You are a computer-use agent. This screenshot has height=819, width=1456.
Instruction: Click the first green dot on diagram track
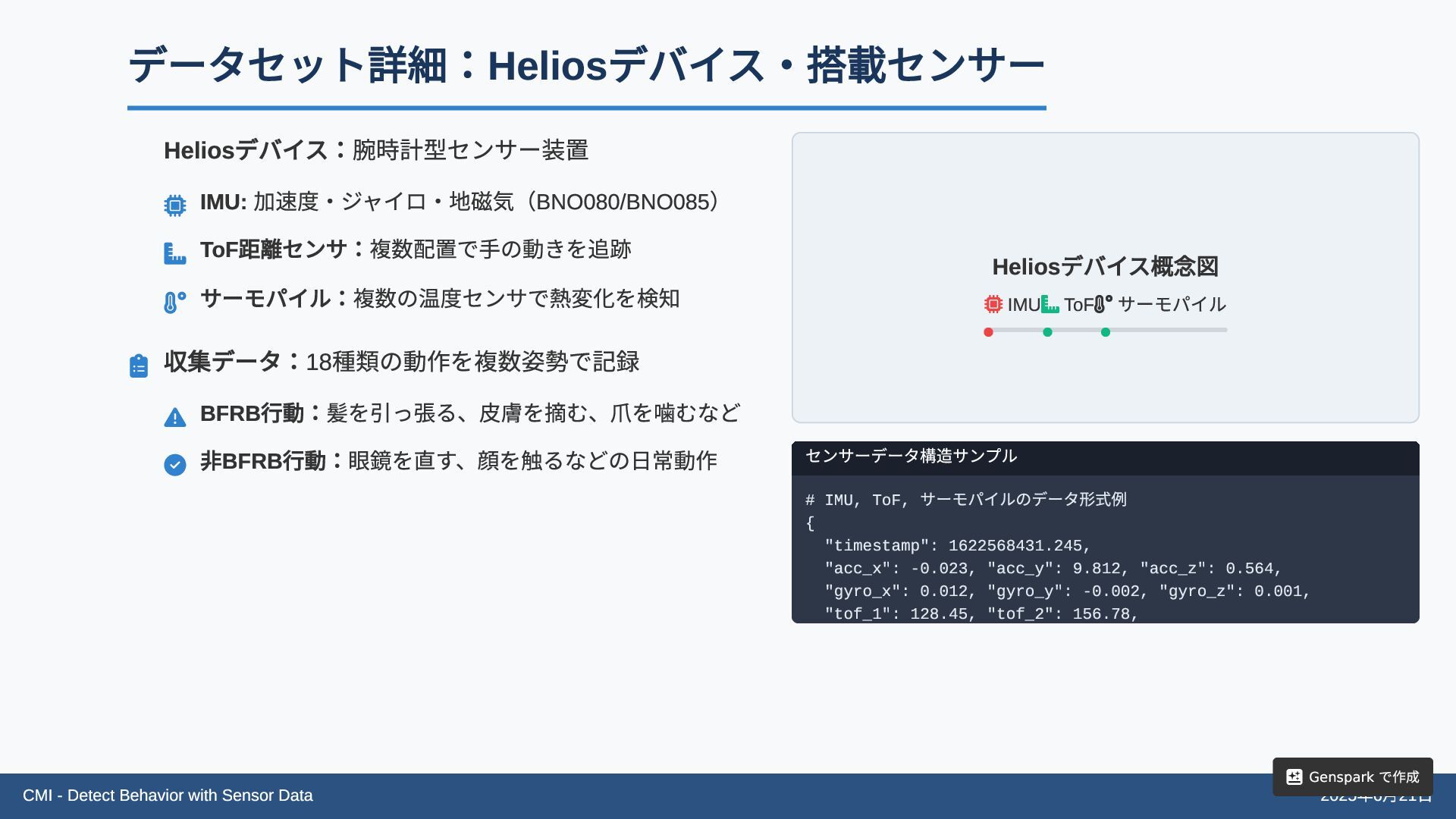pyautogui.click(x=1047, y=332)
